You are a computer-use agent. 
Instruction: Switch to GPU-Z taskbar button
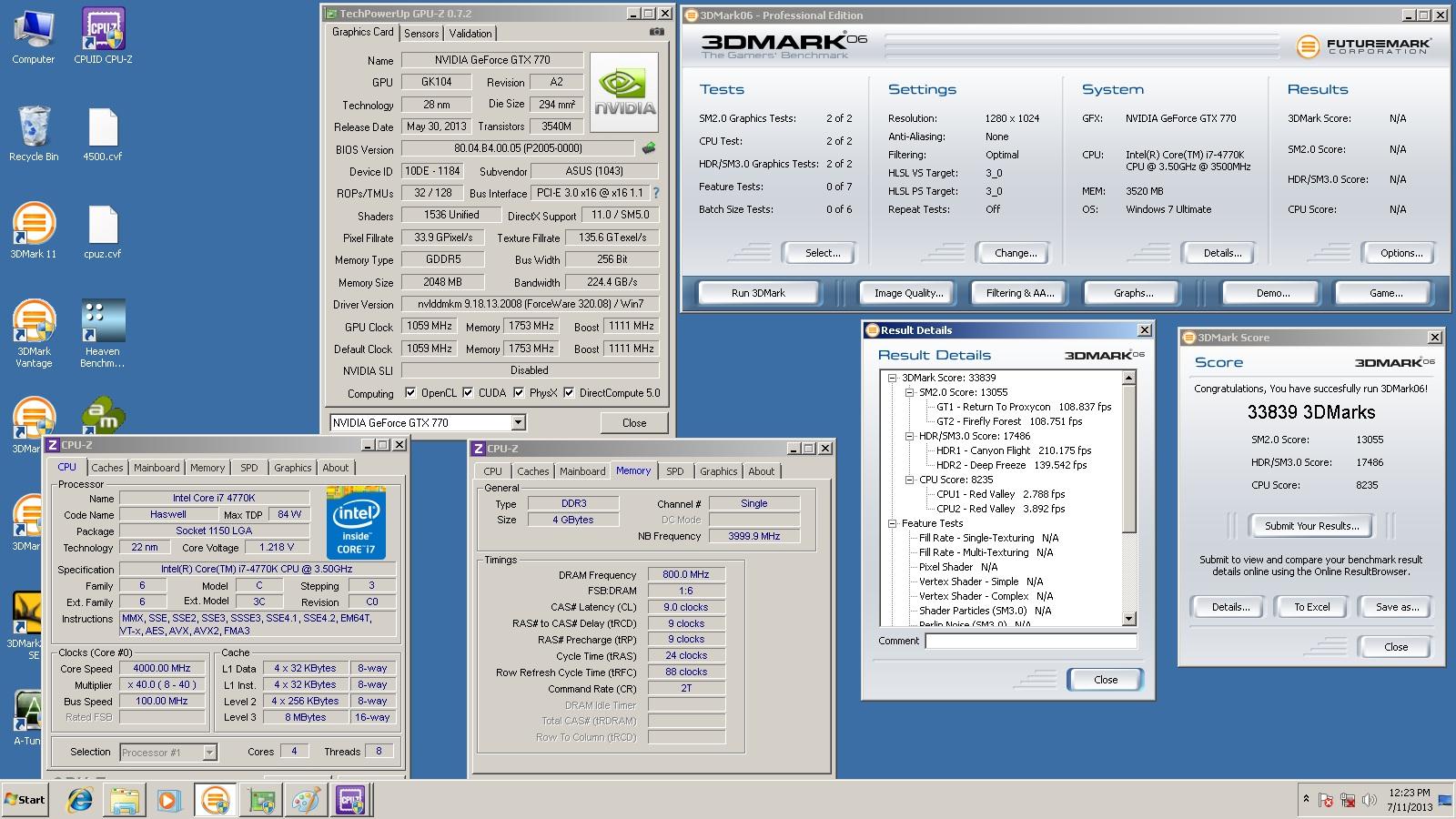pos(261,800)
